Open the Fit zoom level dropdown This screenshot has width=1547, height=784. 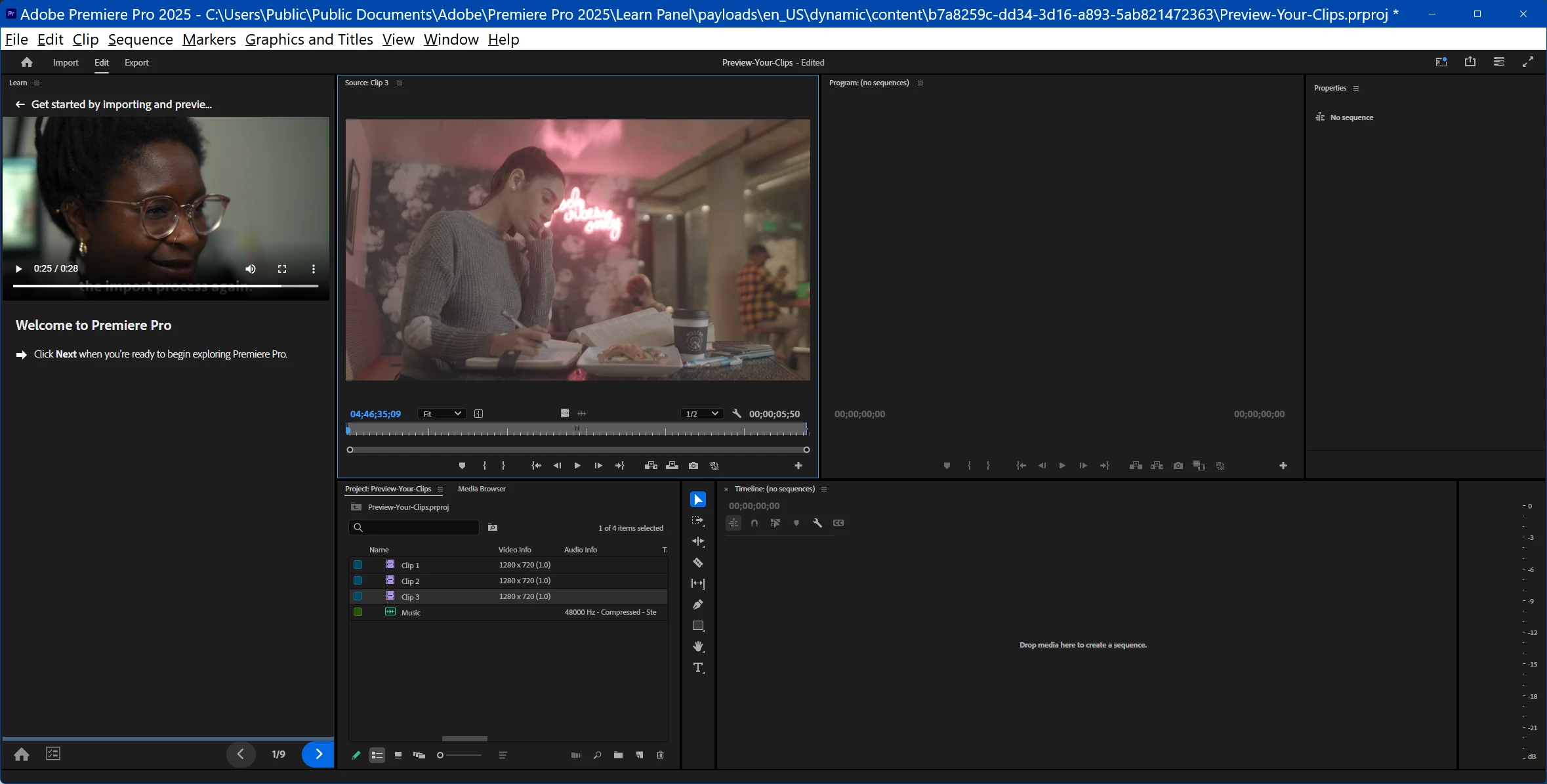pos(441,414)
